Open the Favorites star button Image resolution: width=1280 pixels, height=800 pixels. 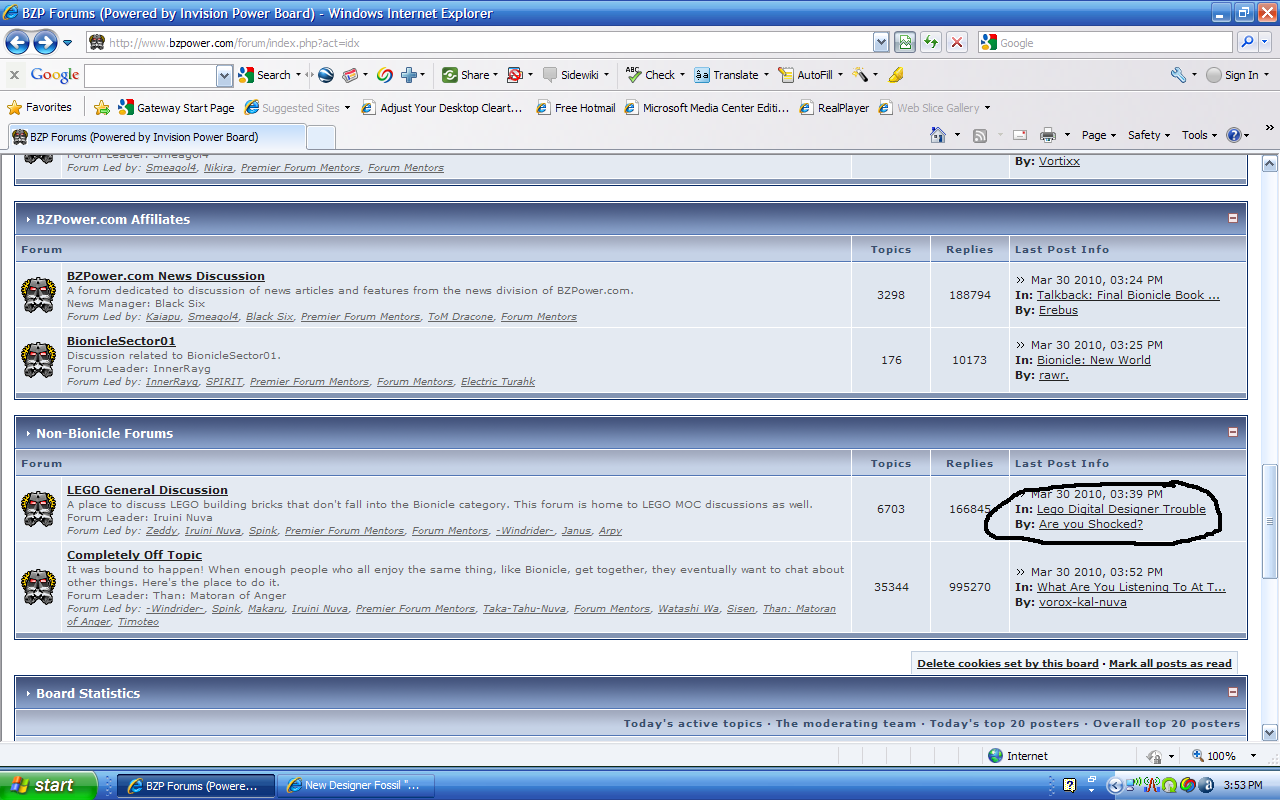(40, 108)
